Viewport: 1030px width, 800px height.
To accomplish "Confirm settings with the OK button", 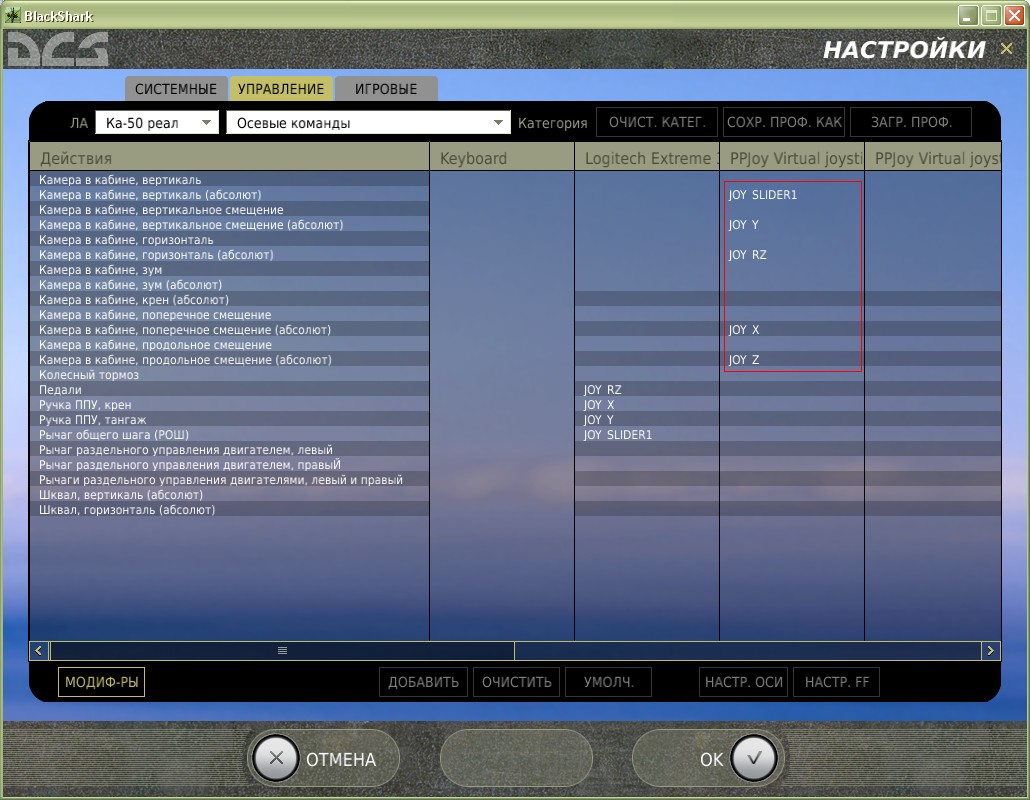I will pos(708,759).
